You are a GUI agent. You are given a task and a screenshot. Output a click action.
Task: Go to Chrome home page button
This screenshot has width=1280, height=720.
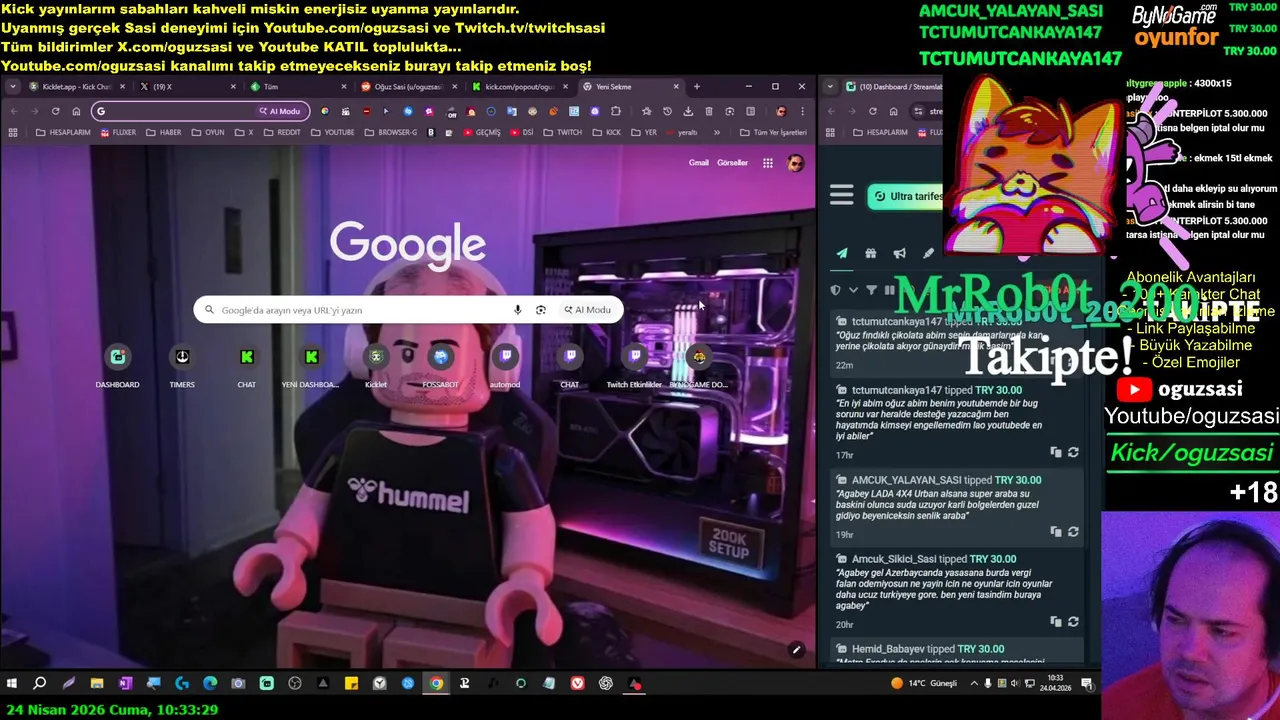tap(76, 111)
